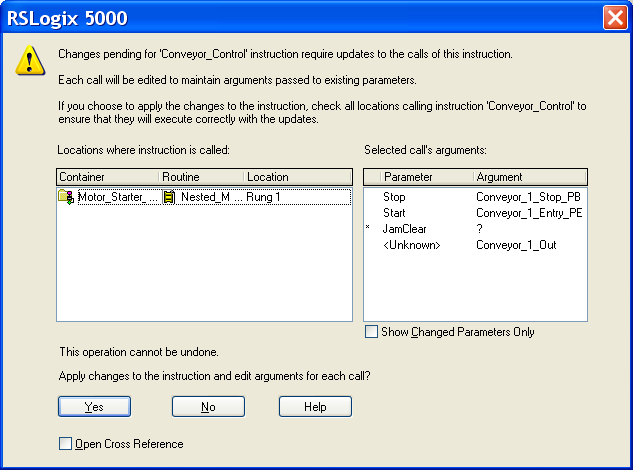Click Yes to apply instruction changes
The image size is (633, 470).
94,407
